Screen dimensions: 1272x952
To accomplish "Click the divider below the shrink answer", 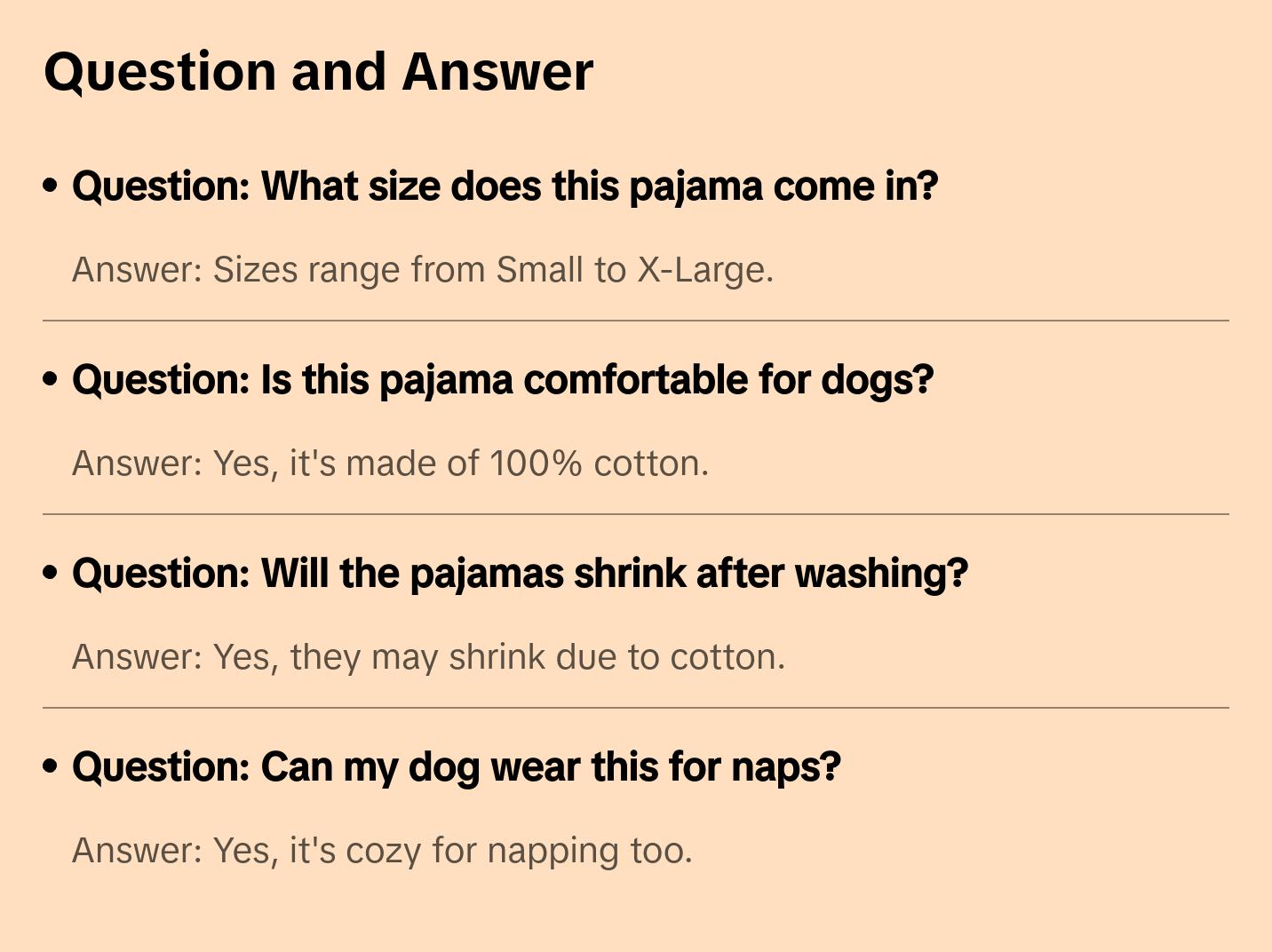I will [636, 708].
